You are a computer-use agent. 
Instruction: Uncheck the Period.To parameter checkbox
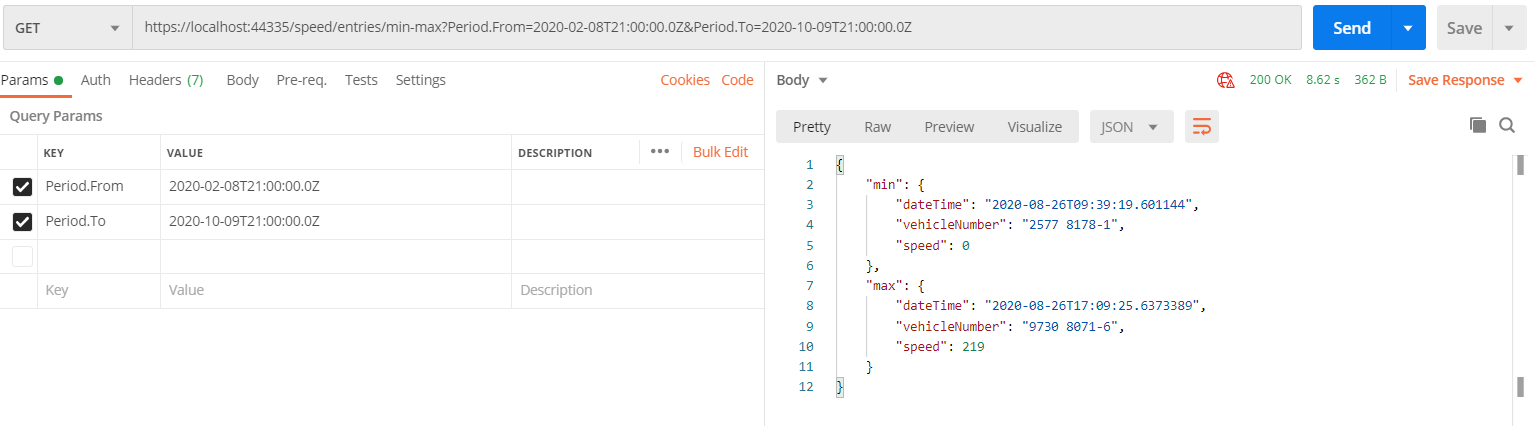click(x=22, y=222)
